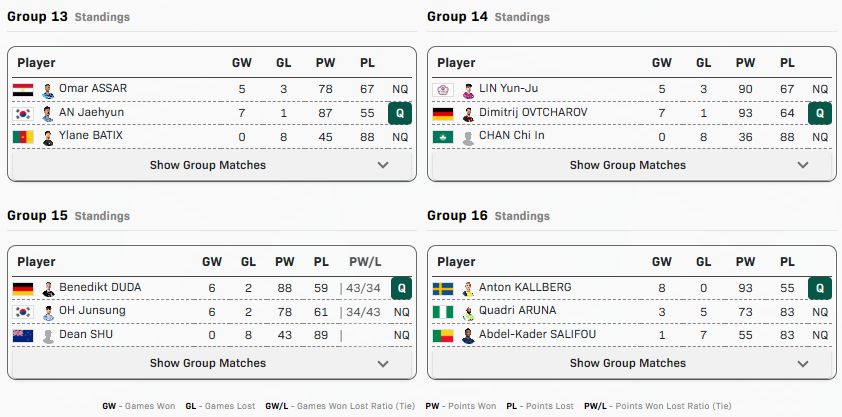Expand Group 14 matches with chevron
Image resolution: width=842 pixels, height=417 pixels.
tap(804, 166)
